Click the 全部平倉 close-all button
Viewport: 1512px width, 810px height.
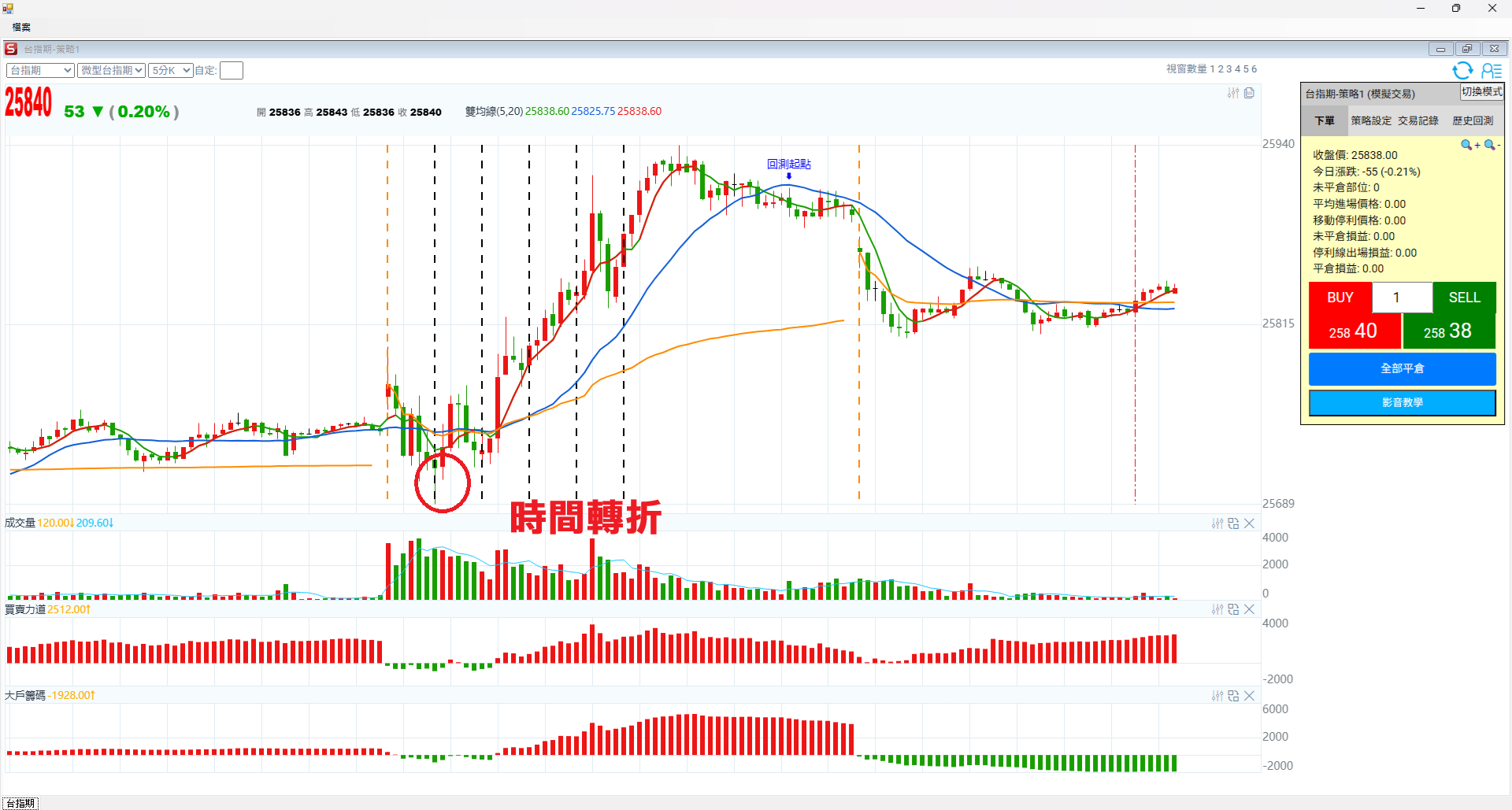click(x=1402, y=368)
